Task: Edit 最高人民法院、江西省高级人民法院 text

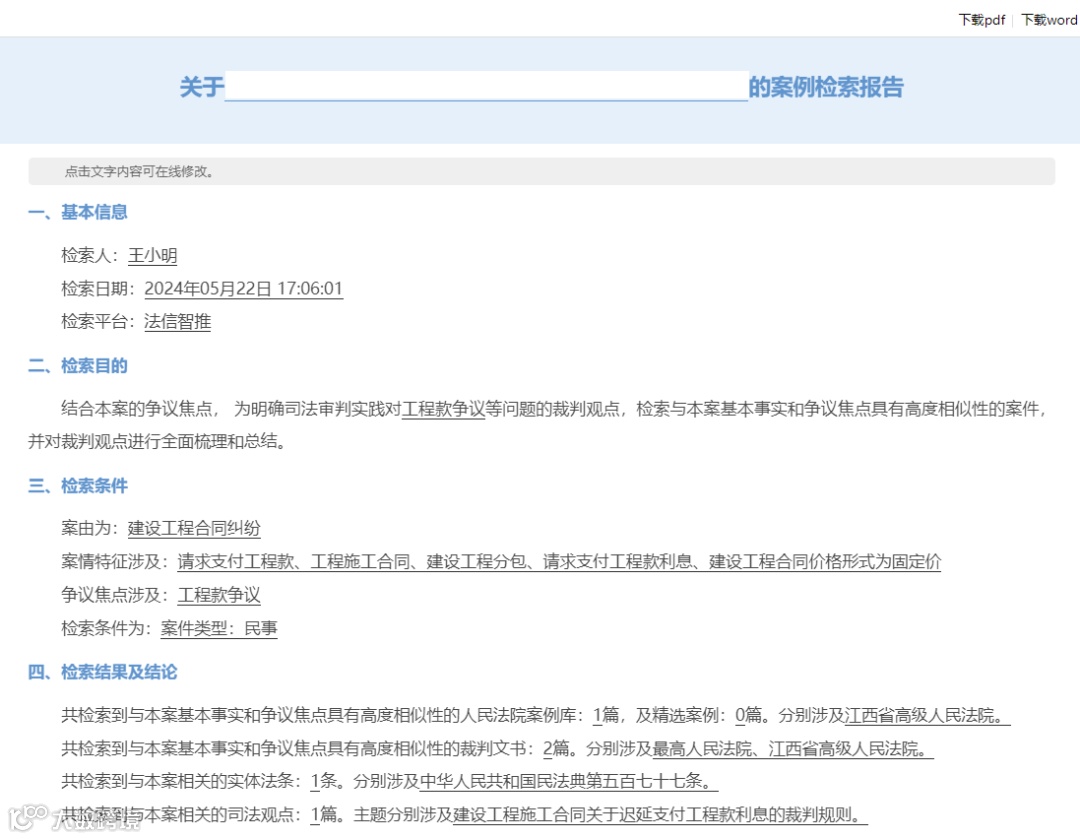Action: point(793,748)
